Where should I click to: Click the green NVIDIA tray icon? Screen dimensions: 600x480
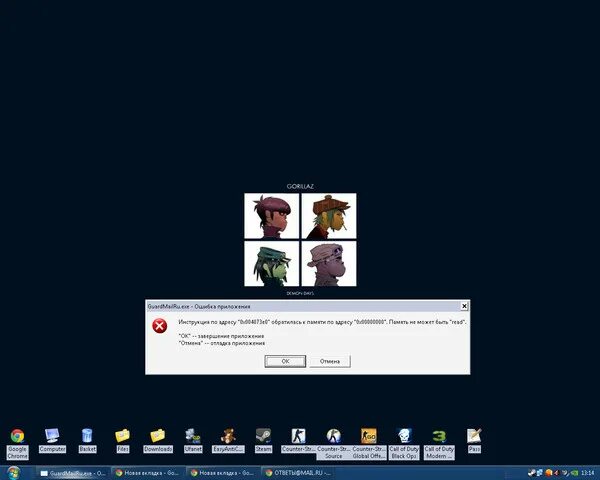pyautogui.click(x=574, y=473)
